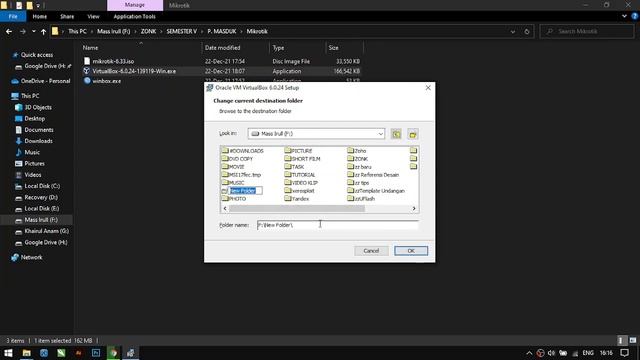
Task: Click the OK button in setup dialog
Action: tap(411, 251)
